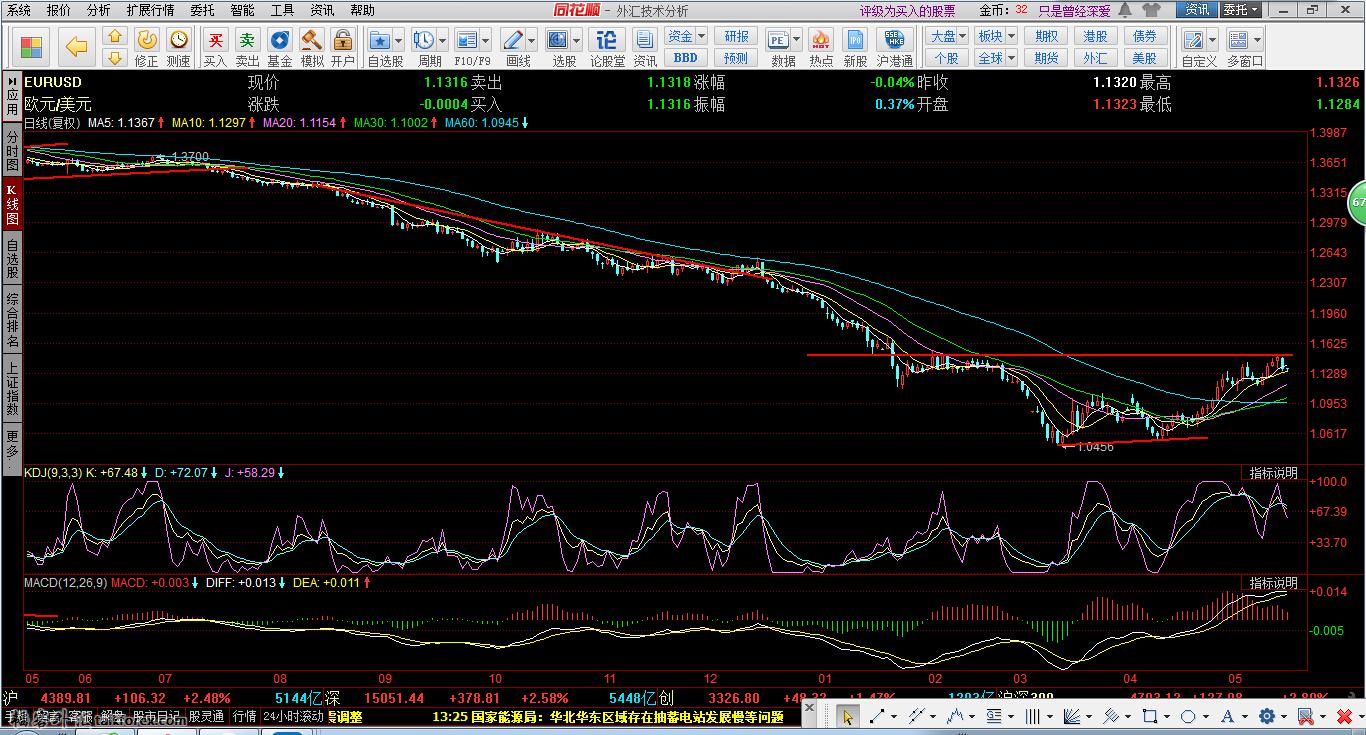Open the 分析 menu
The height and width of the screenshot is (735, 1366).
pyautogui.click(x=98, y=10)
